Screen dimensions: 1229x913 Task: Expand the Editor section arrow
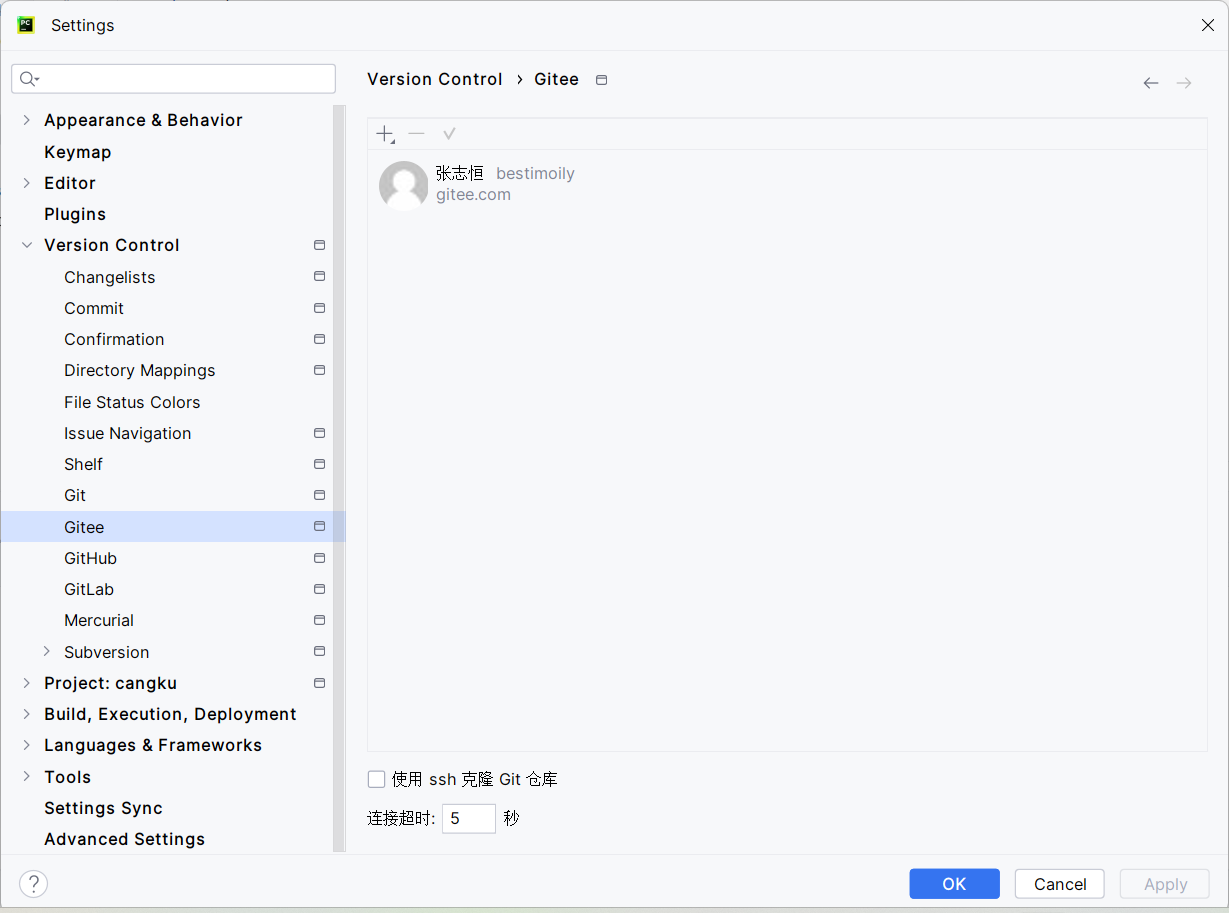[x=26, y=183]
